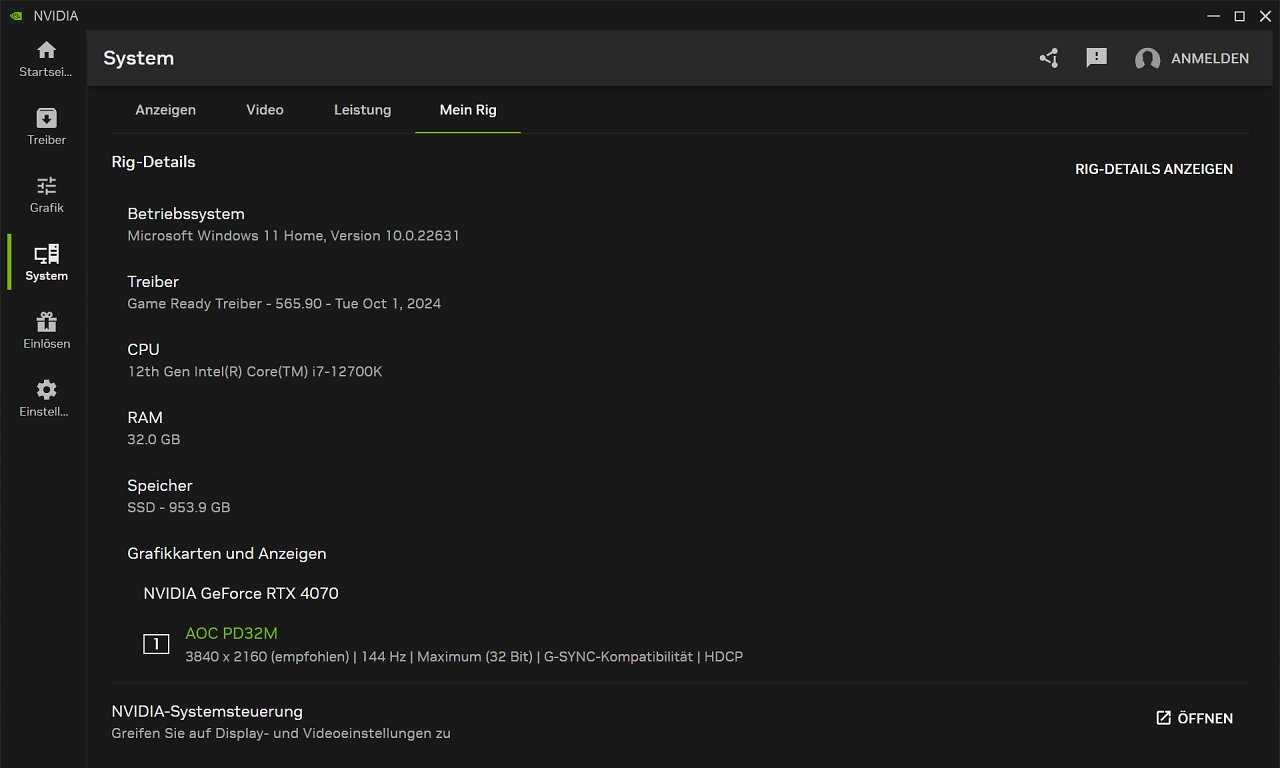Click the CPU section label
The height and width of the screenshot is (768, 1280).
(x=143, y=349)
